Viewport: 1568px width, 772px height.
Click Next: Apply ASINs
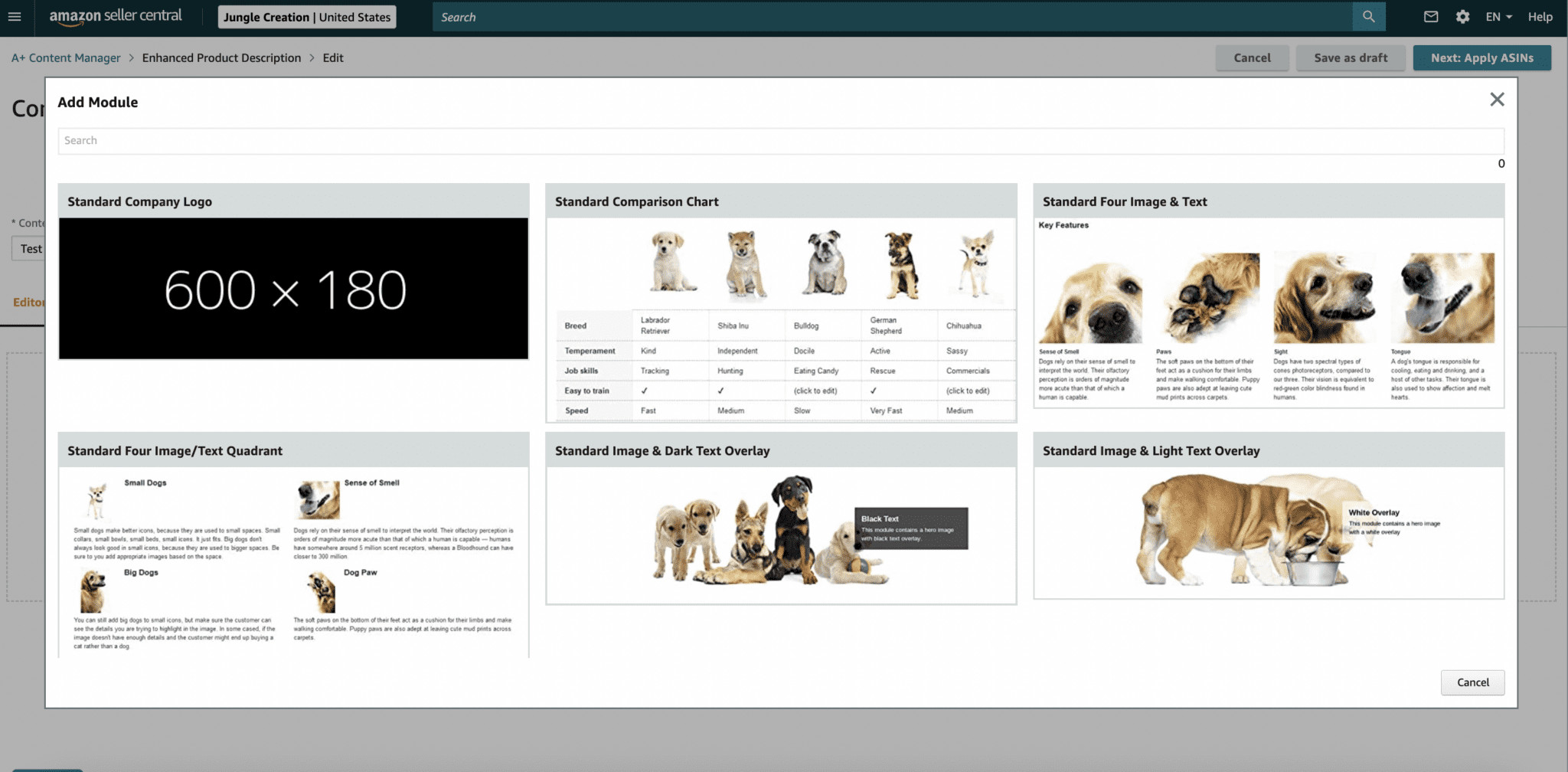1481,57
